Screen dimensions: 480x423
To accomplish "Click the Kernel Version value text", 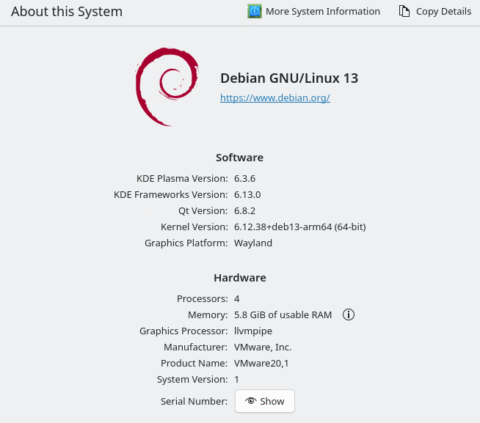I will tap(300, 227).
